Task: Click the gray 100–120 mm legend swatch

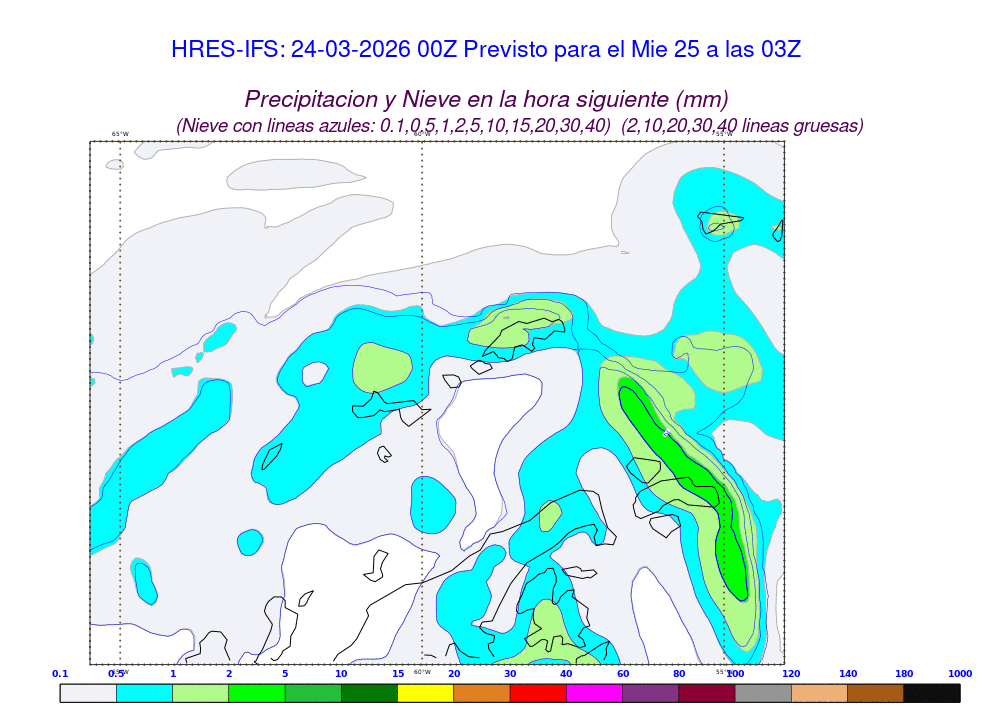Action: click(763, 693)
